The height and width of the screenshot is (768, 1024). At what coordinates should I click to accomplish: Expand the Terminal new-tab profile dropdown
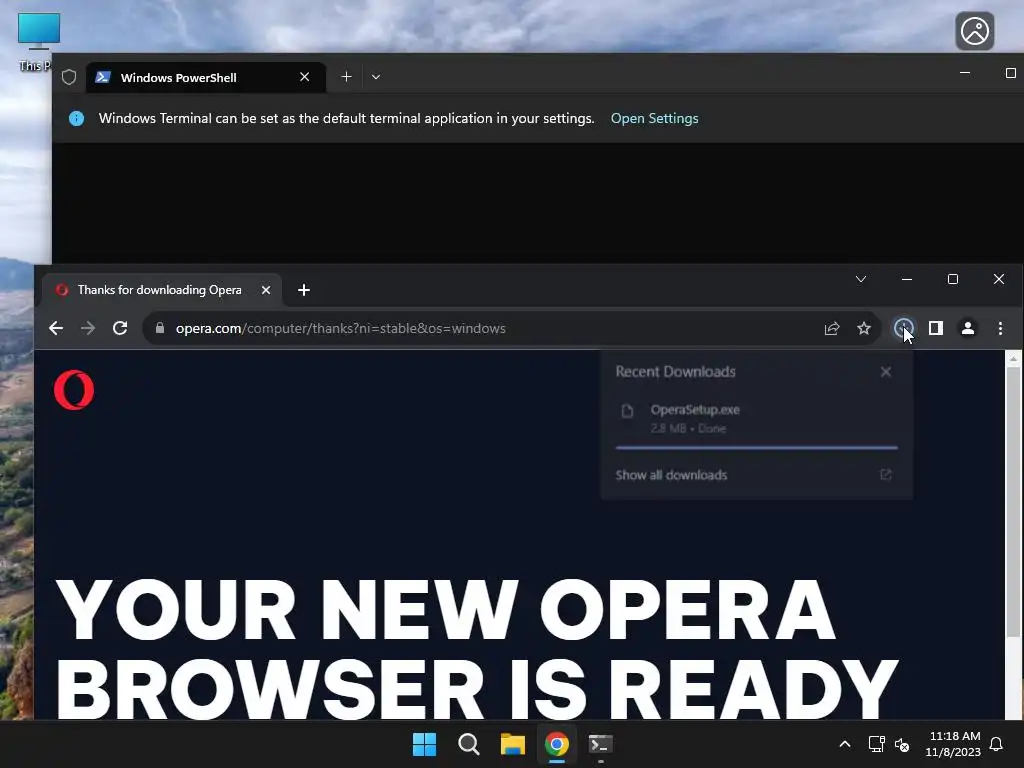click(376, 77)
